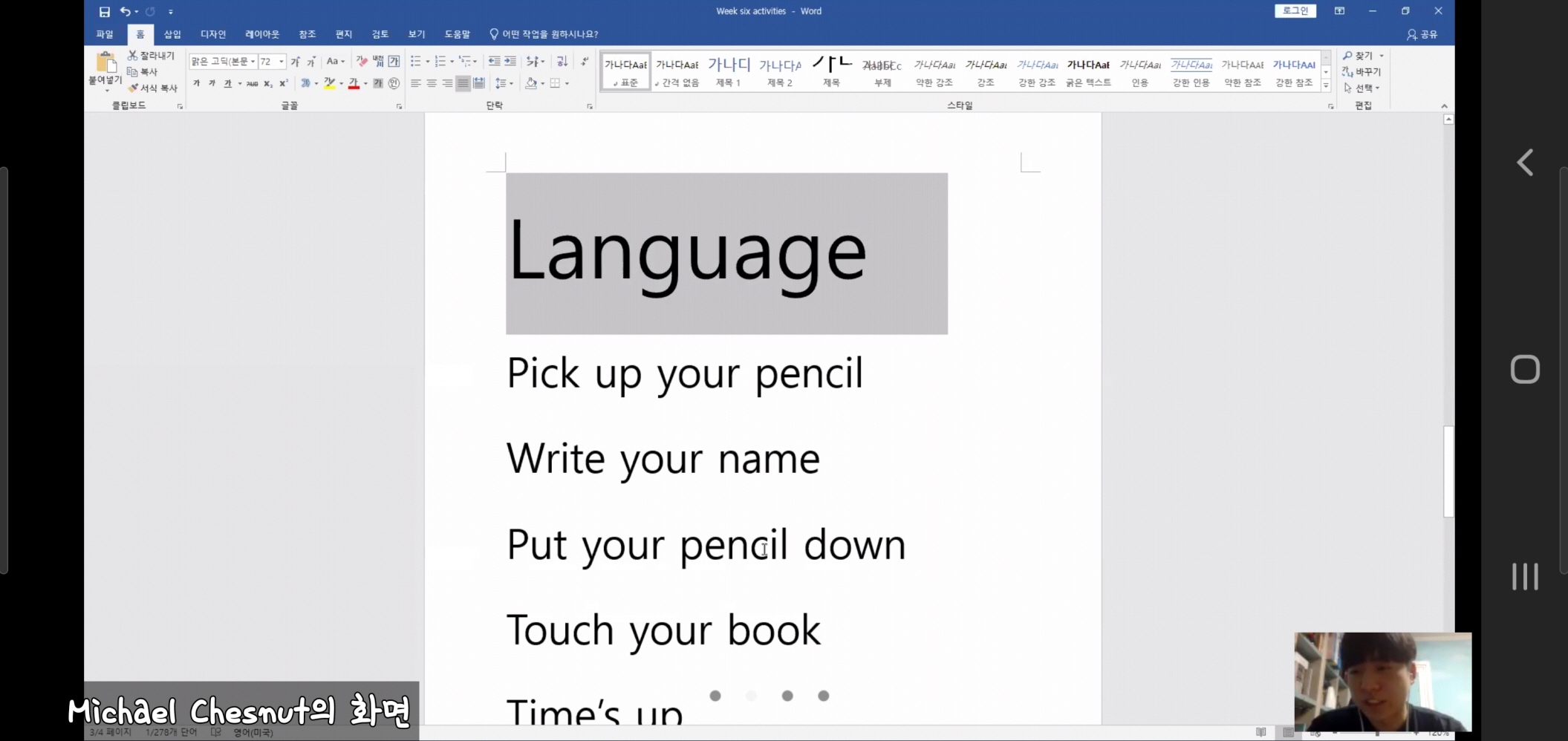Toggle strikethrough formatting
The image size is (1568, 741).
(252, 84)
